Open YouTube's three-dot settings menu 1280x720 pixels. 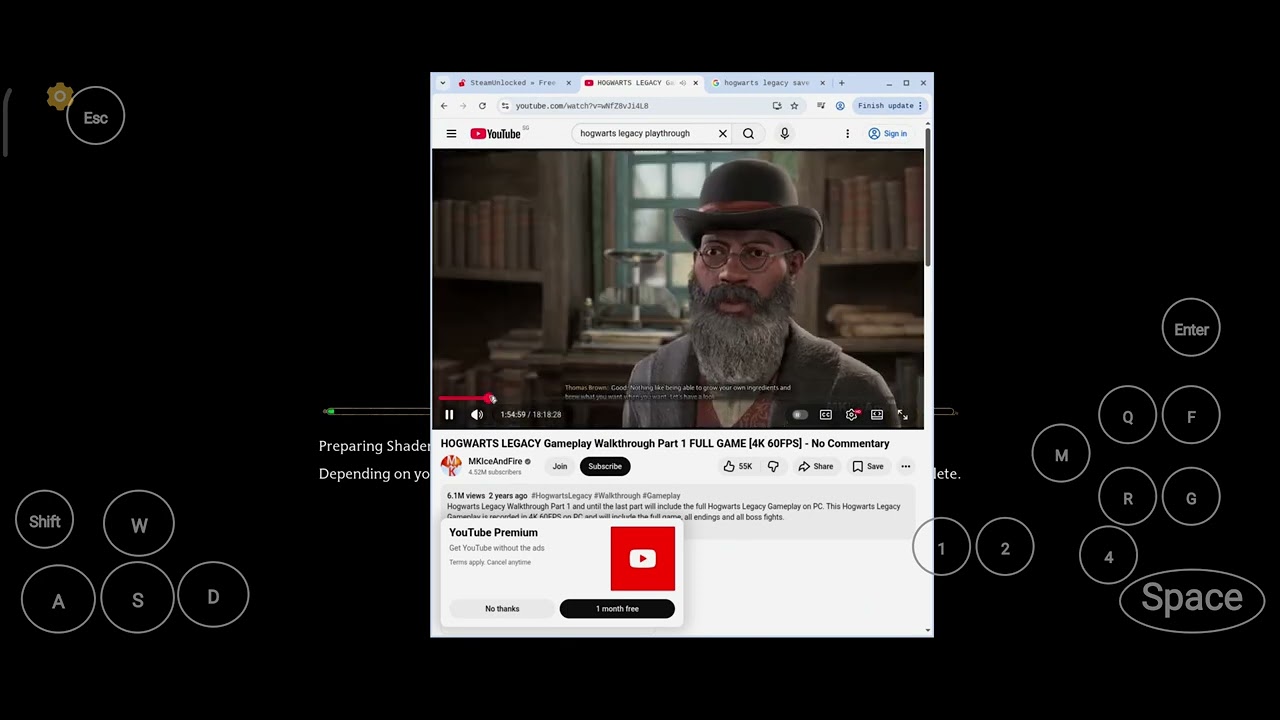coord(847,134)
